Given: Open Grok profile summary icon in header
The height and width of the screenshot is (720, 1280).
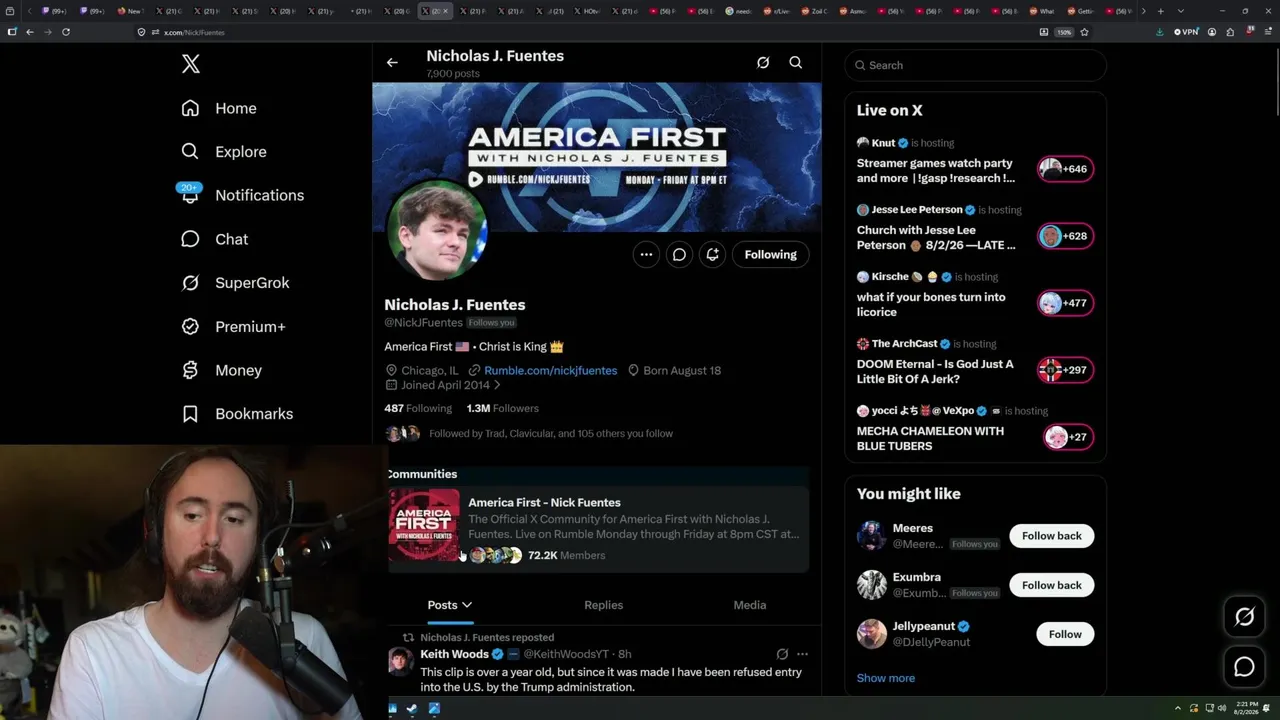Looking at the screenshot, I should click(x=763, y=63).
